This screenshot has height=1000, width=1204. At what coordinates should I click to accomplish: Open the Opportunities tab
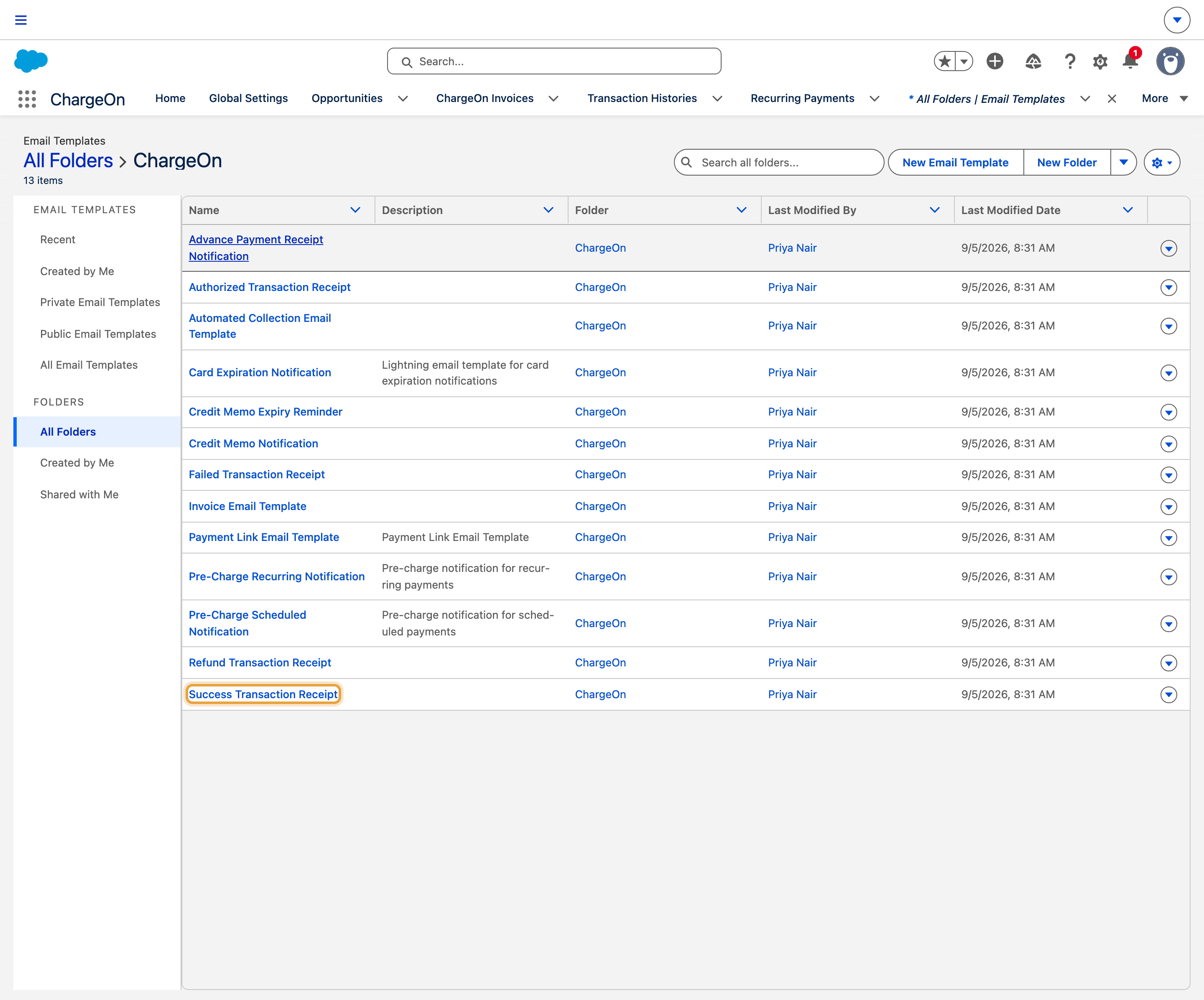coord(347,99)
